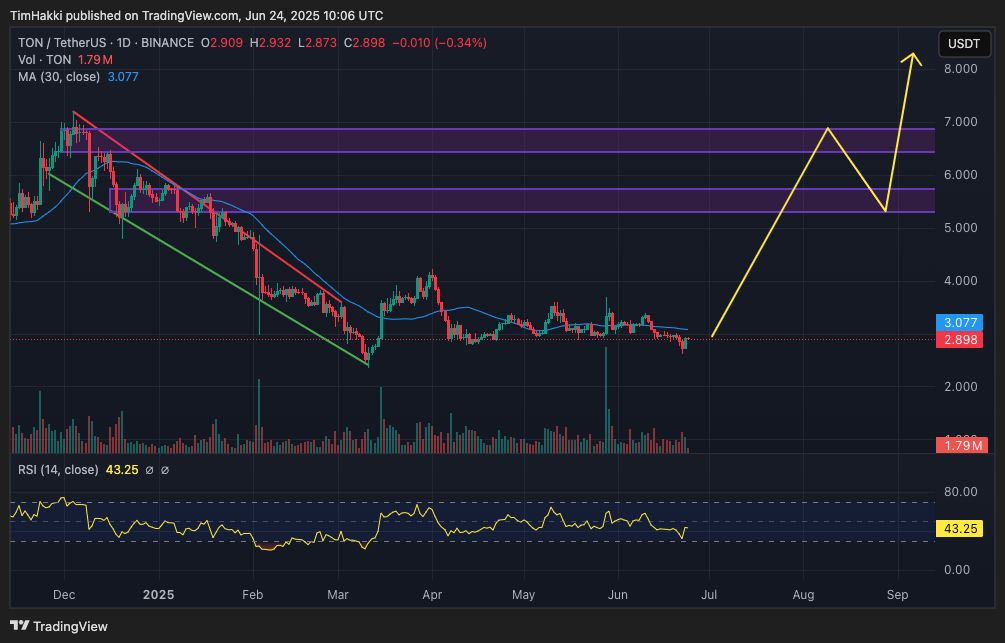The width and height of the screenshot is (1005, 643).
Task: Click the "6.000" price axis label
Action: [x=960, y=174]
